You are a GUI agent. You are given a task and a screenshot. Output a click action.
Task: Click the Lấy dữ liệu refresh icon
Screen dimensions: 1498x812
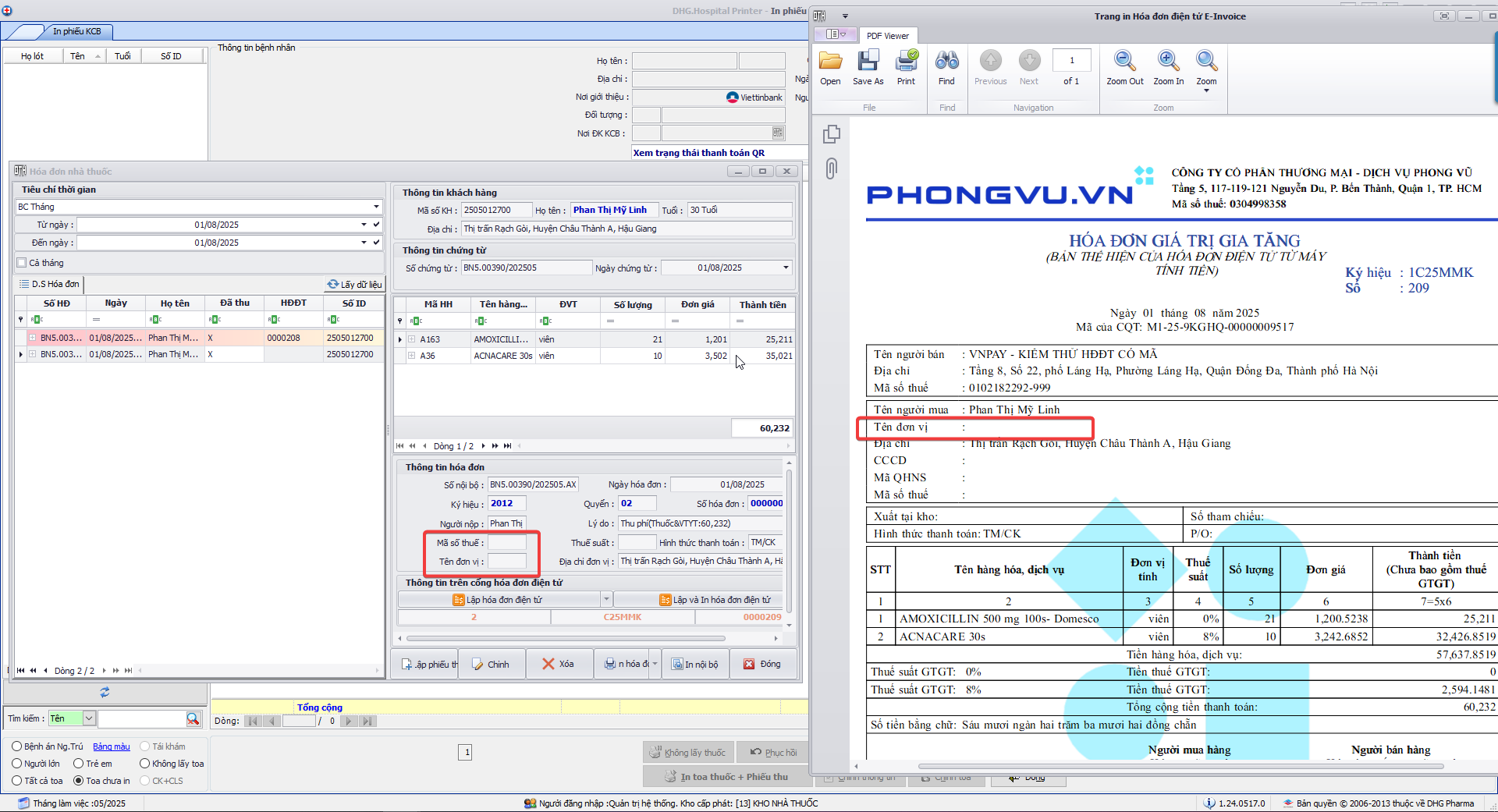click(333, 285)
